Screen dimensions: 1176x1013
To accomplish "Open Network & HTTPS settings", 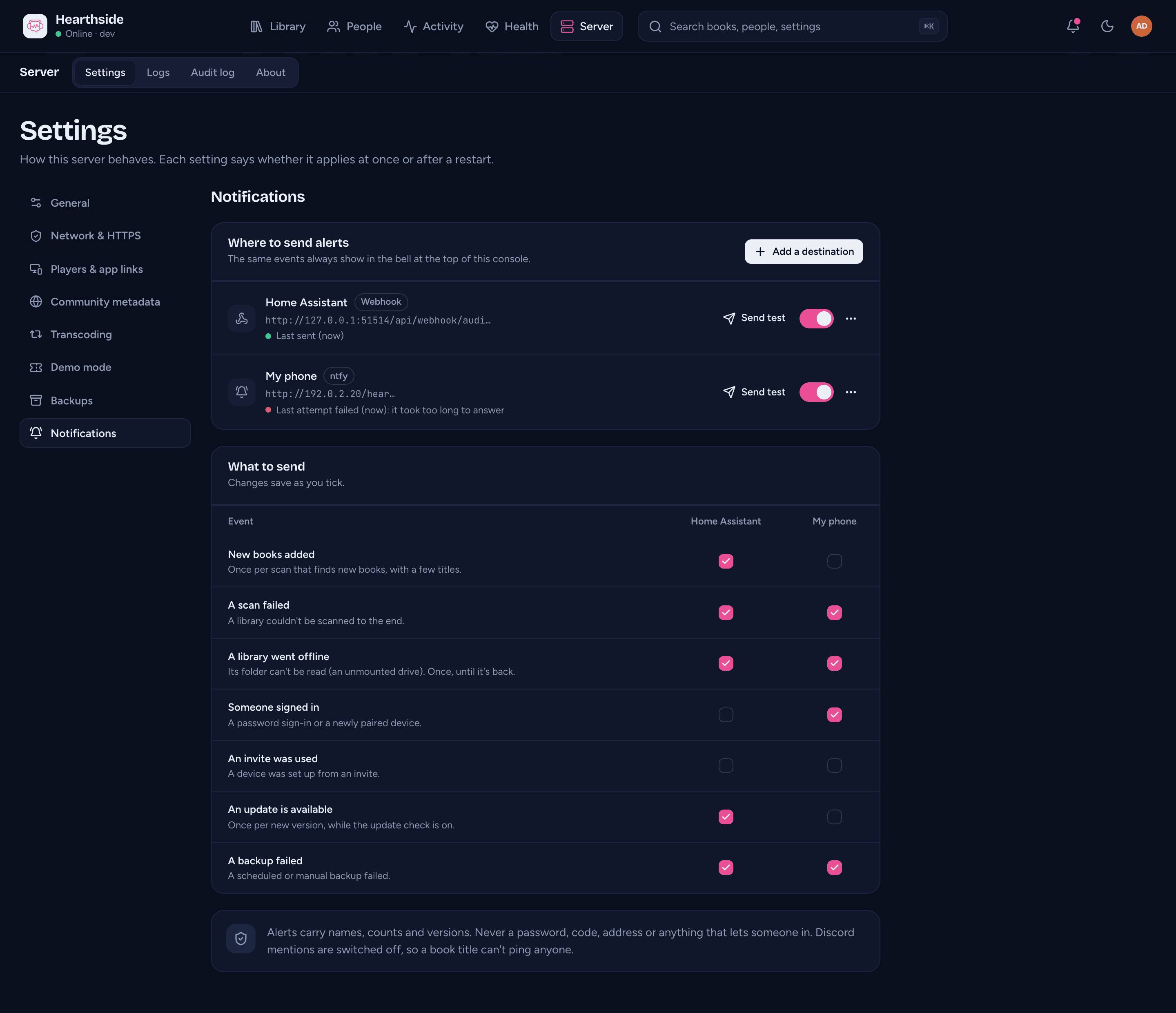I will [105, 236].
